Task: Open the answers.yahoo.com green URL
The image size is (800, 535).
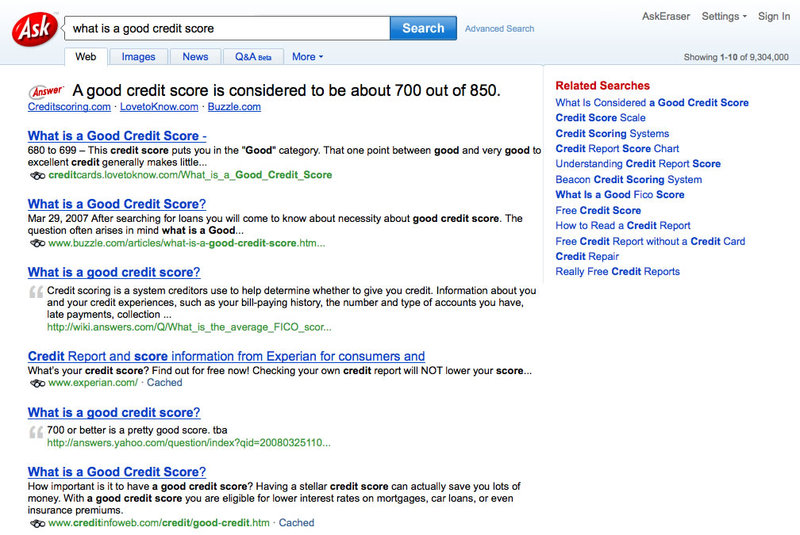Action: [189, 443]
